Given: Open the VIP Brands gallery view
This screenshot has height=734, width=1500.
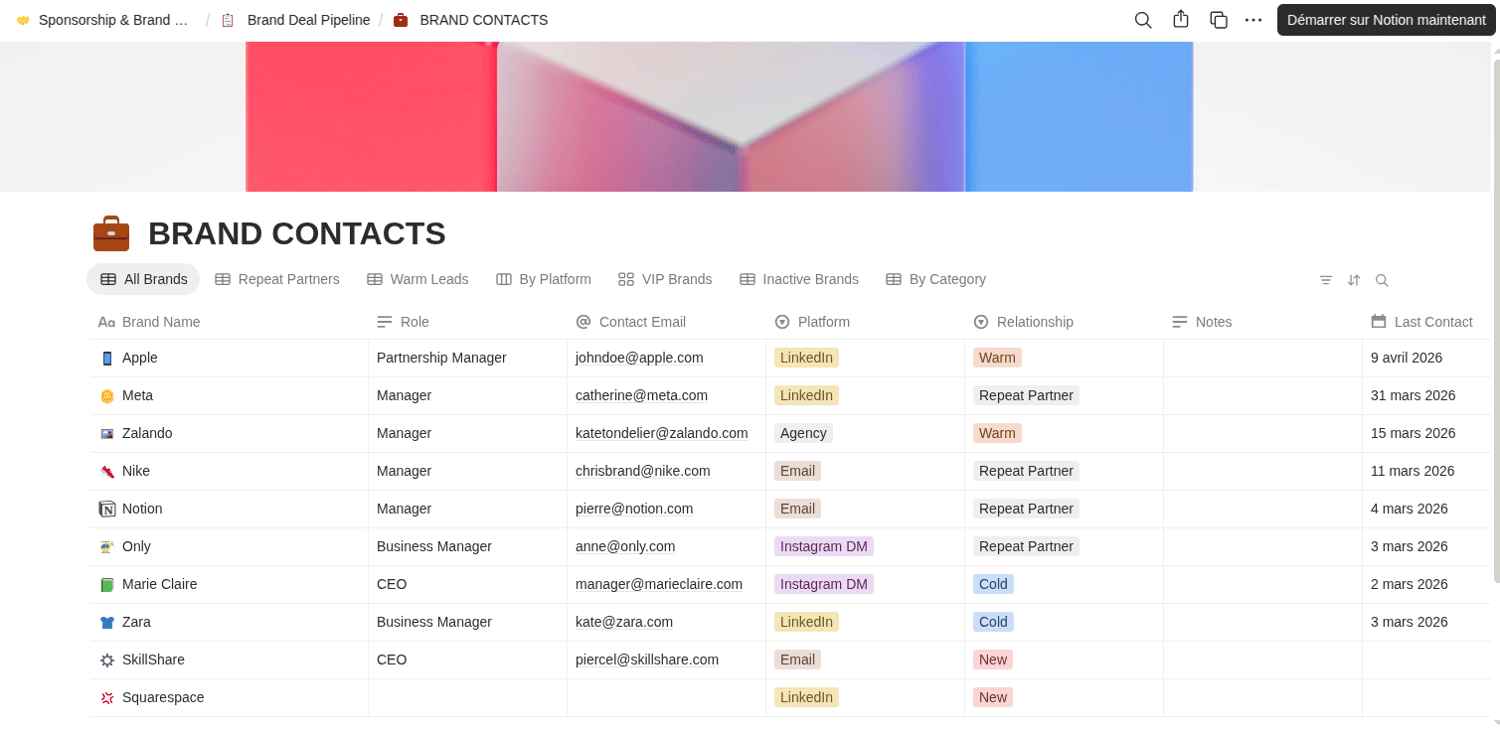Looking at the screenshot, I should pos(665,279).
